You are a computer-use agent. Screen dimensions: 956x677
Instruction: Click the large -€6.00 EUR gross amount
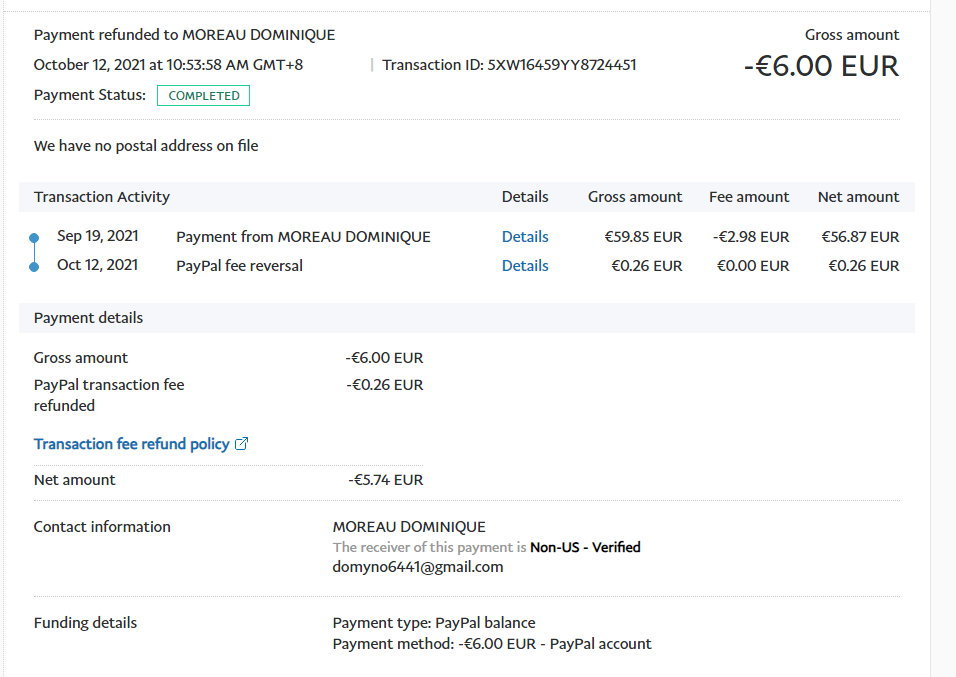[821, 66]
